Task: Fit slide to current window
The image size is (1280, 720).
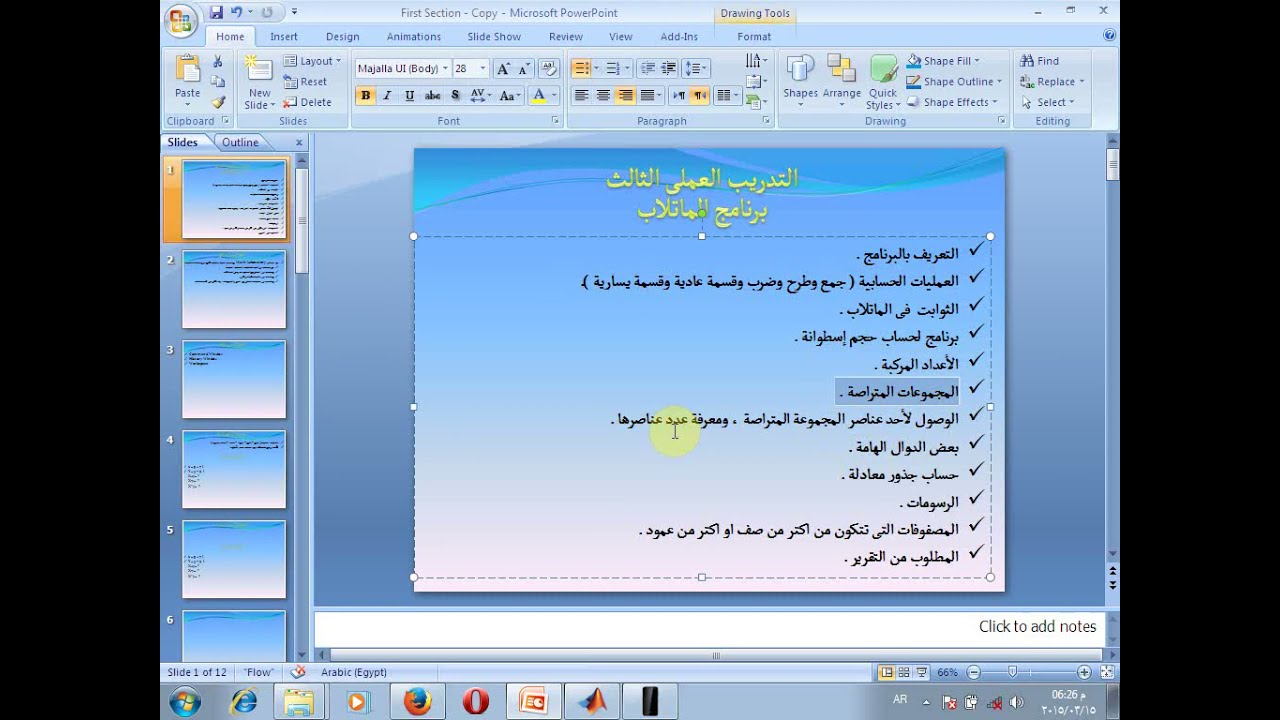Action: 1106,673
